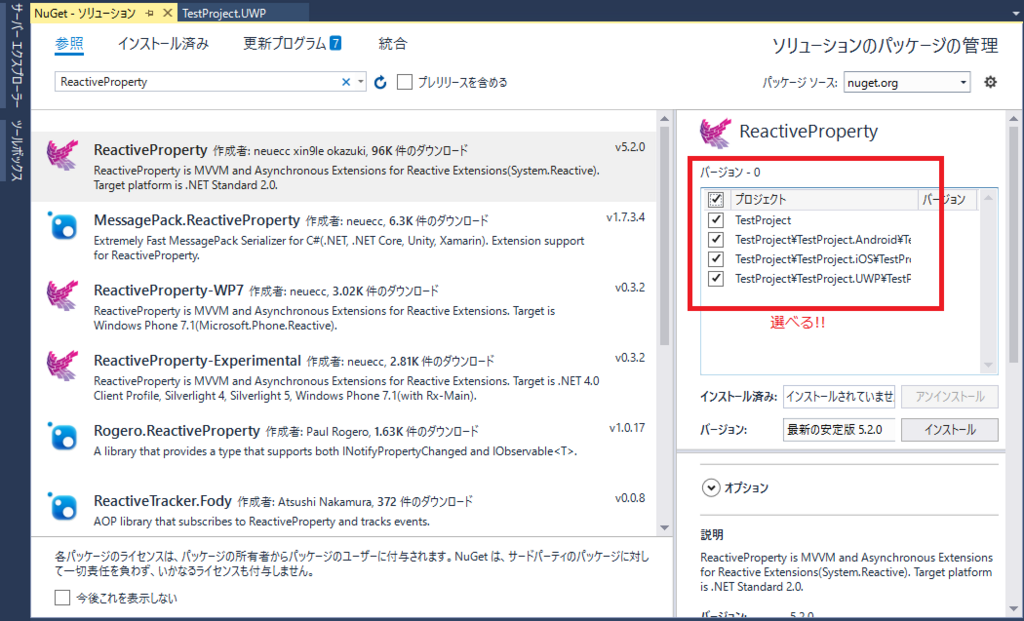Uncheck the TestProject.Android project checkbox

tap(716, 240)
